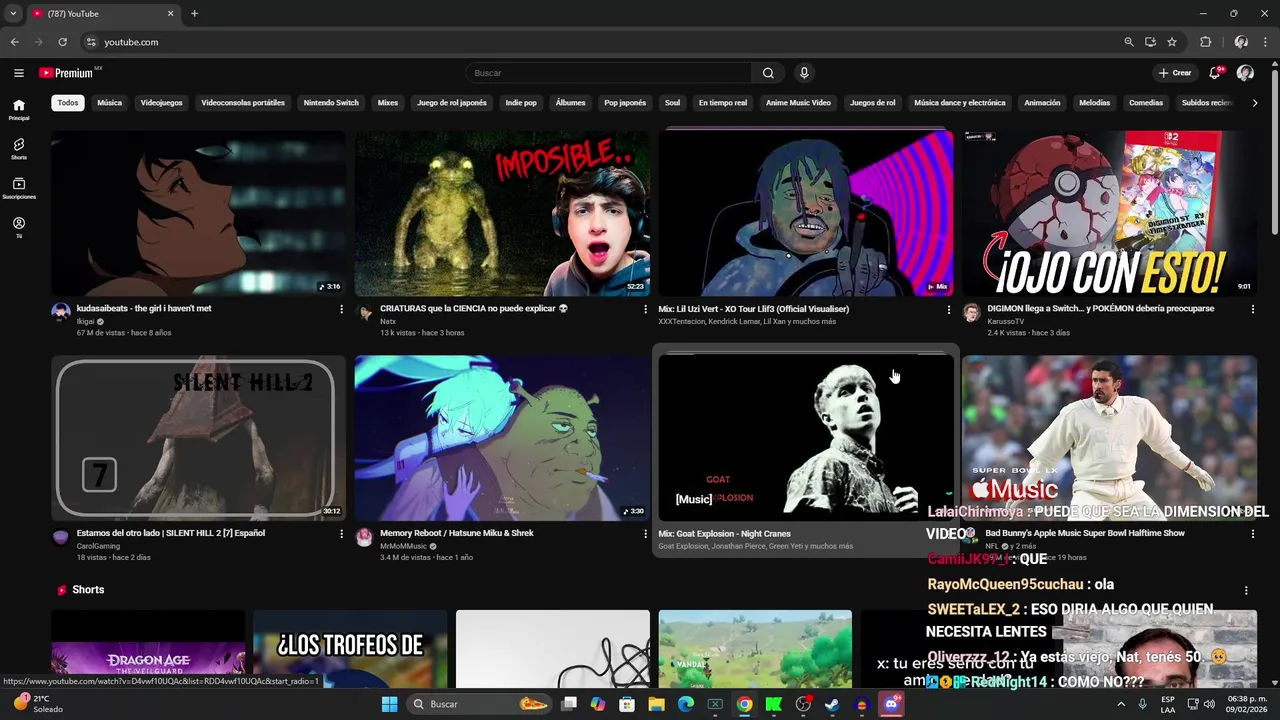Open Shorts in the sidebar

[x=18, y=149]
